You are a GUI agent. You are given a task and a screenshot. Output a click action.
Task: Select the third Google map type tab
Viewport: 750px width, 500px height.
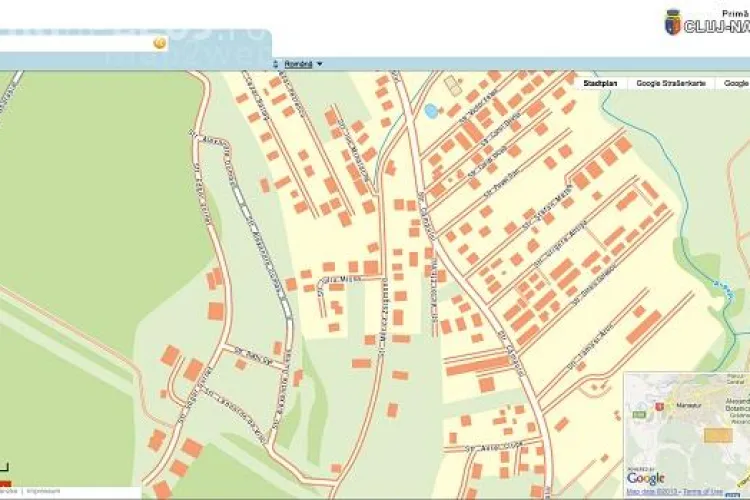[736, 84]
